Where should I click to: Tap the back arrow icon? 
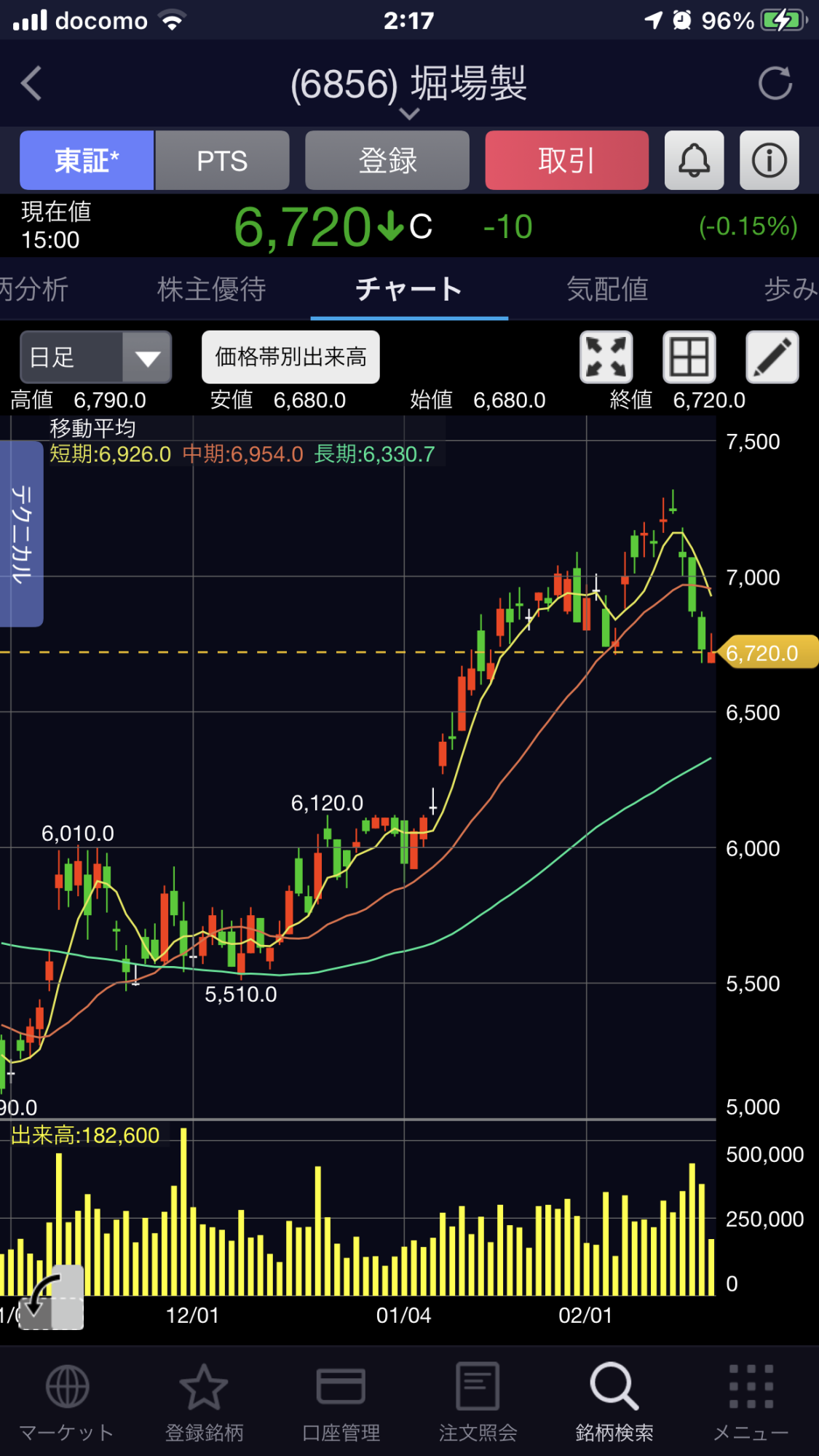coord(31,83)
